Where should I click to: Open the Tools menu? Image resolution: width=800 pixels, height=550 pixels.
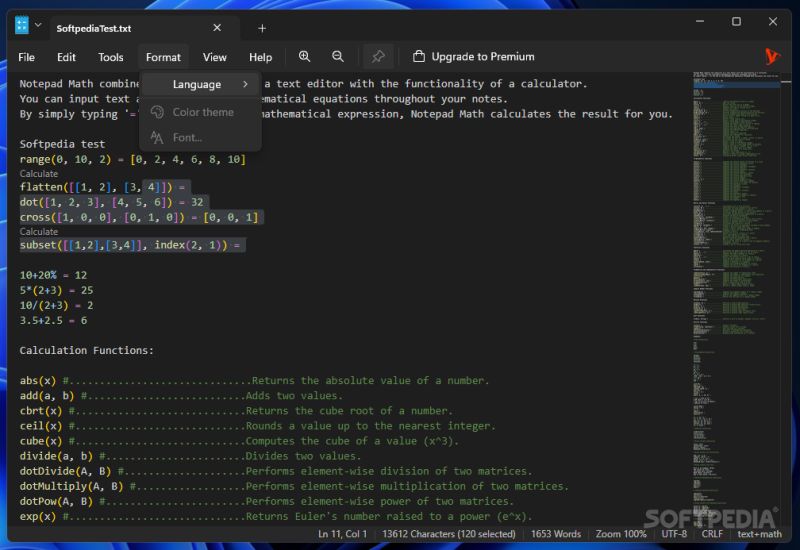point(111,57)
